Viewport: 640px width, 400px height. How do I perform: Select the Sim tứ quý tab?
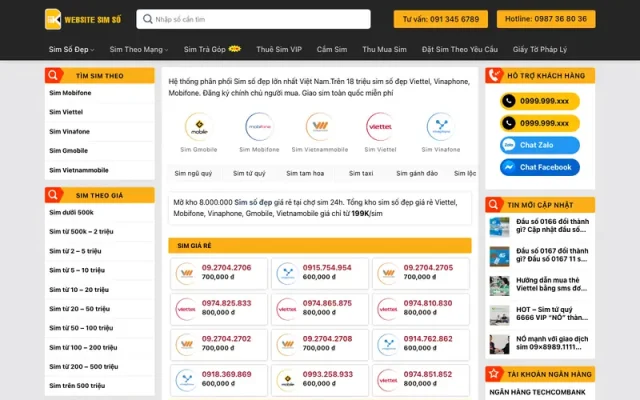[x=249, y=173]
